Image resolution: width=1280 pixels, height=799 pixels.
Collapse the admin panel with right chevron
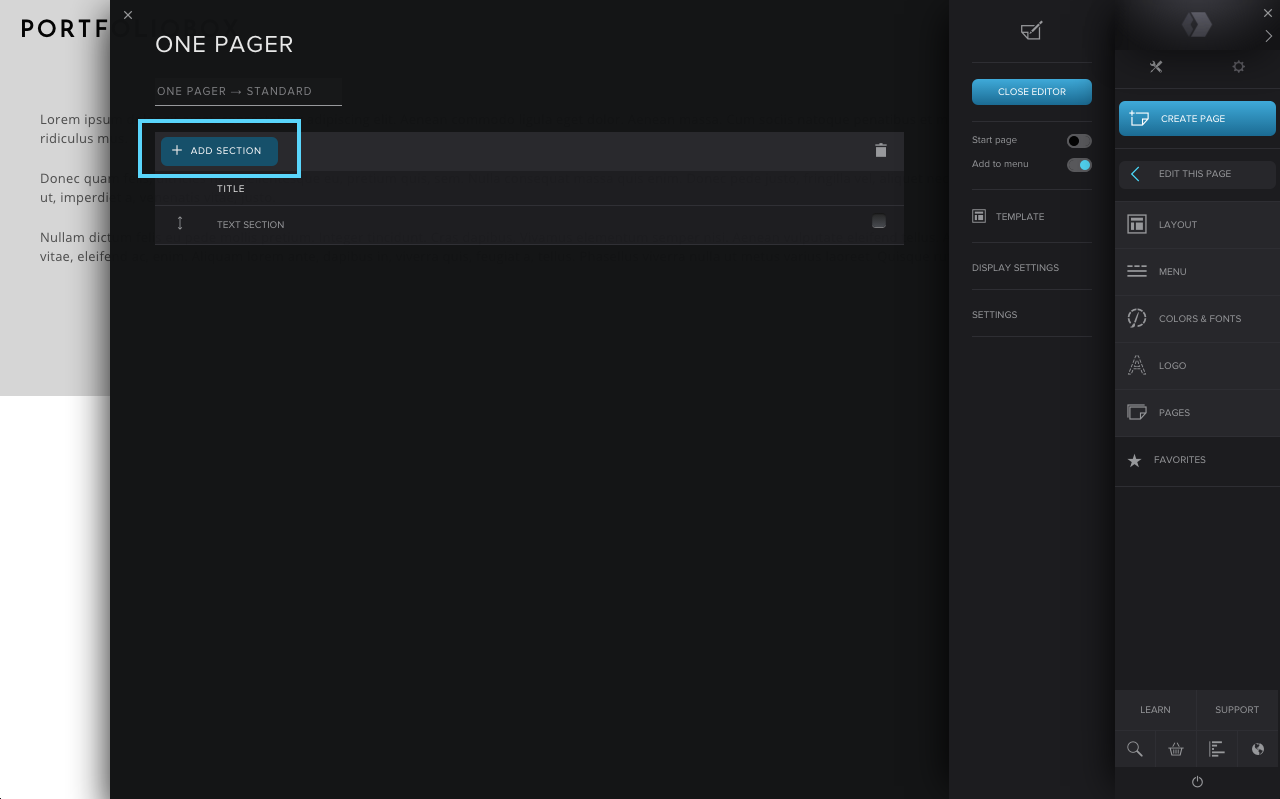[1269, 36]
